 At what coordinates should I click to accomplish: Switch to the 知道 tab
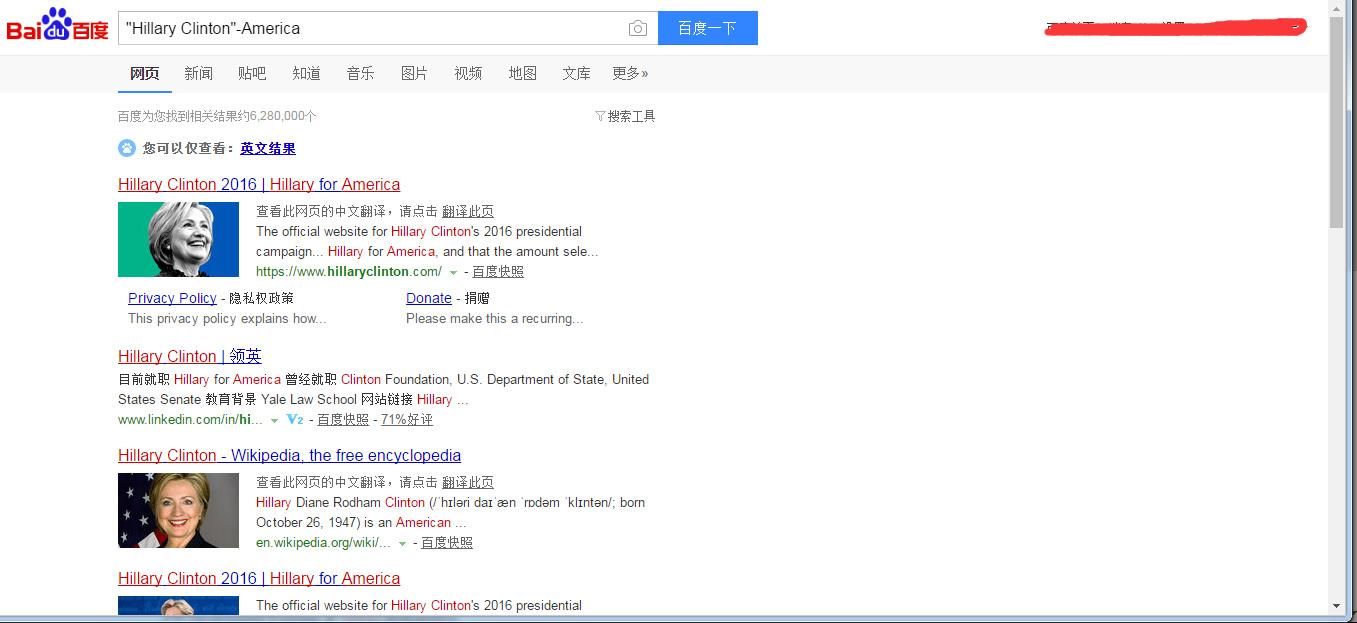tap(307, 73)
